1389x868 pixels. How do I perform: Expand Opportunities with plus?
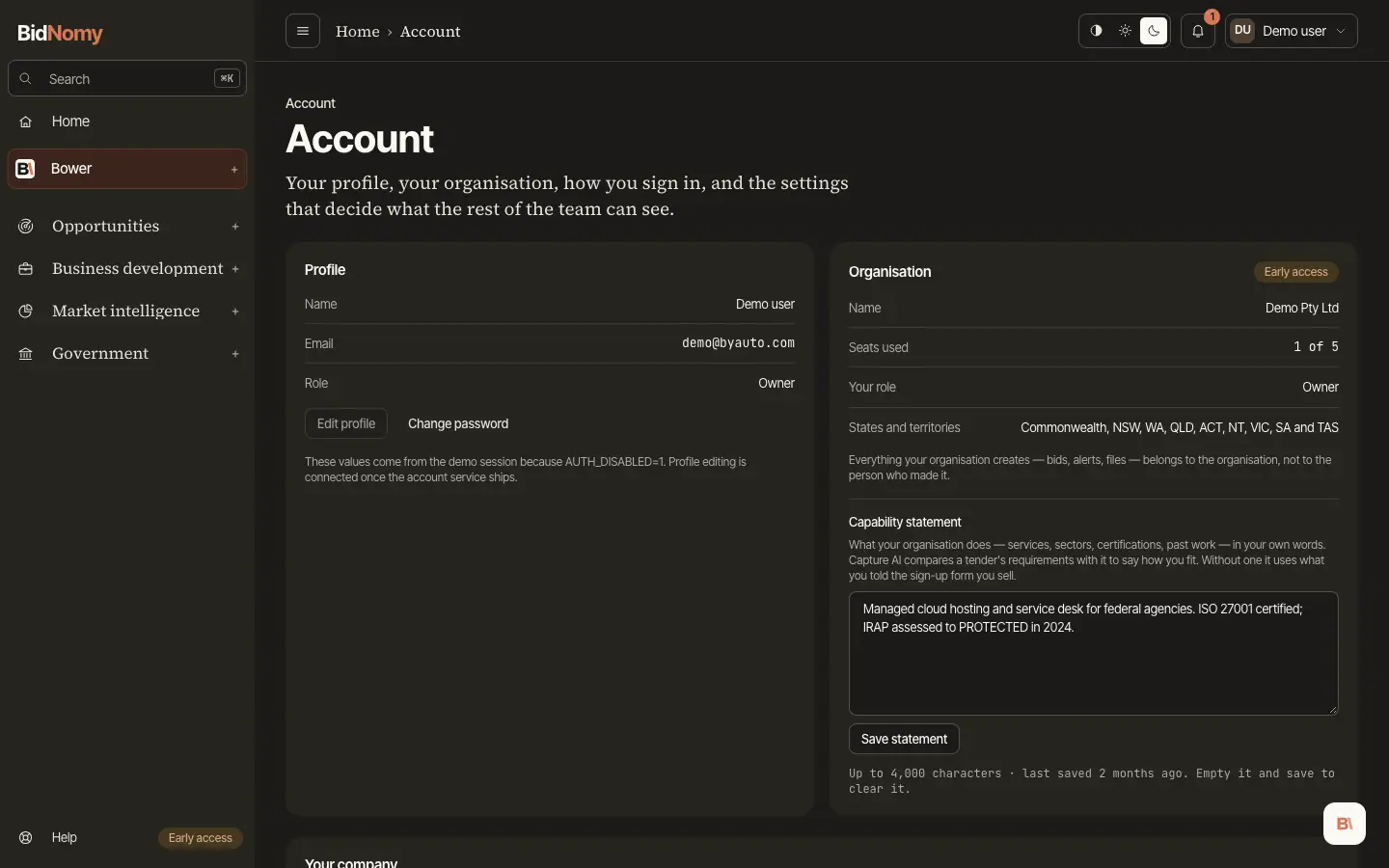(235, 227)
